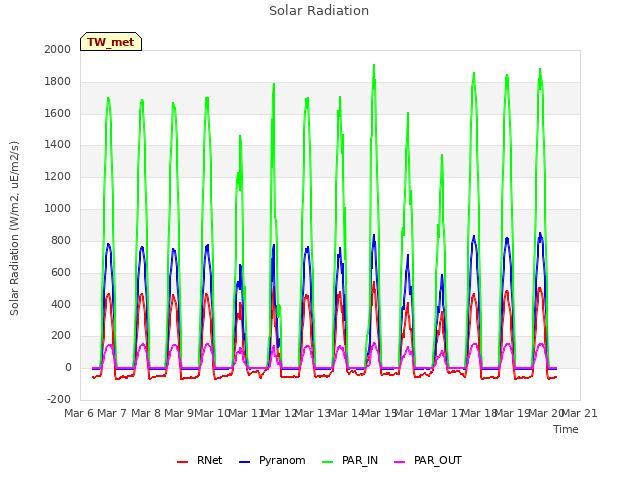The height and width of the screenshot is (480, 640).
Task: Select the PAR_IN legend label
Action: pos(360,460)
